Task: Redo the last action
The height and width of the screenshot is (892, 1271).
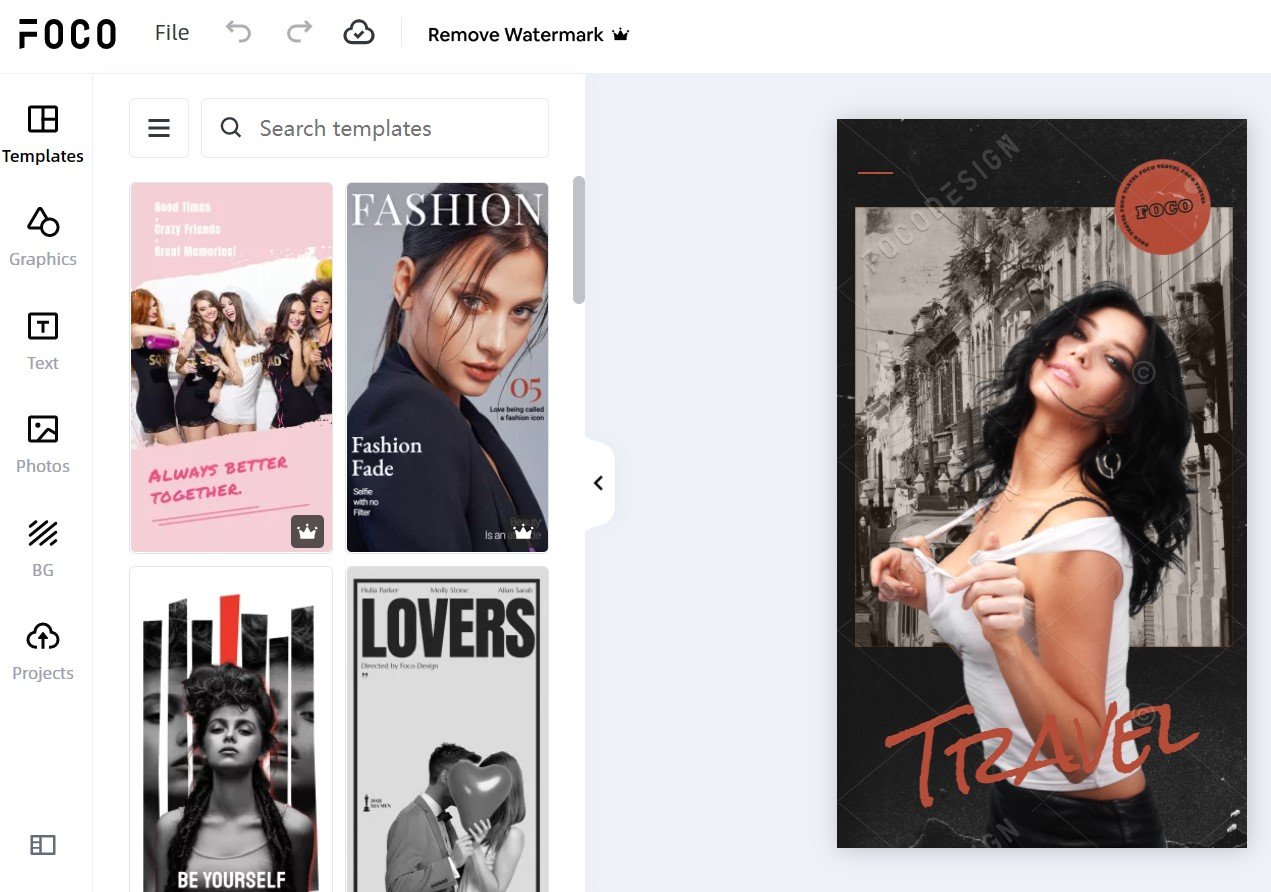Action: tap(299, 33)
